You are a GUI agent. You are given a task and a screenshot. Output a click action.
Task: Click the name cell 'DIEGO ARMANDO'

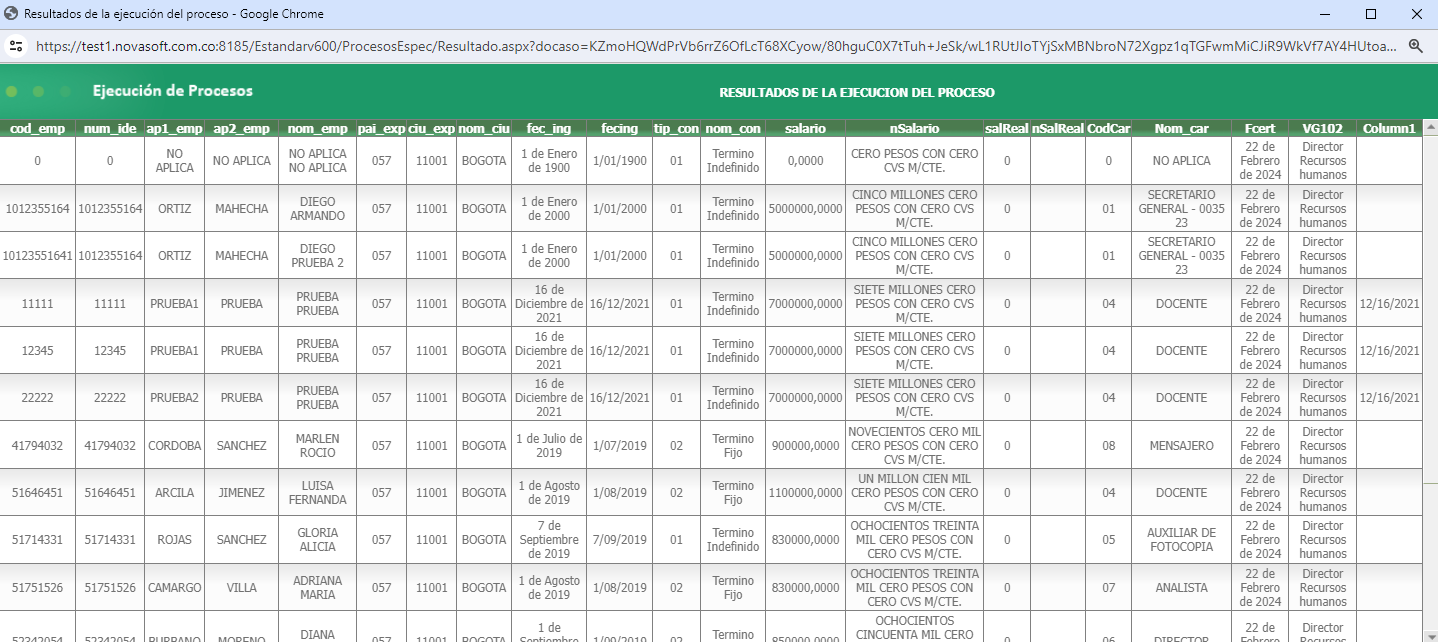[x=318, y=209]
